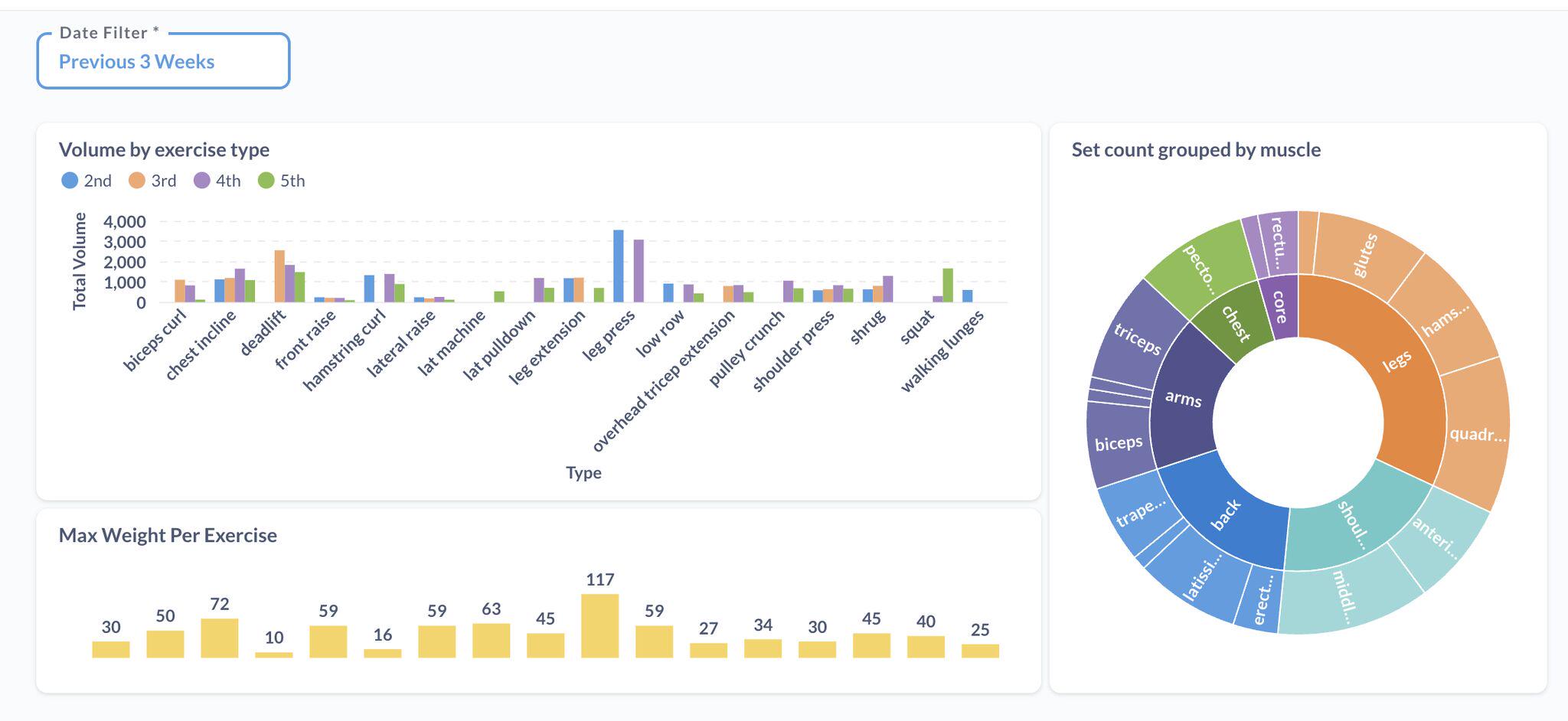Click the tallest leg press volume bar

pos(620,264)
